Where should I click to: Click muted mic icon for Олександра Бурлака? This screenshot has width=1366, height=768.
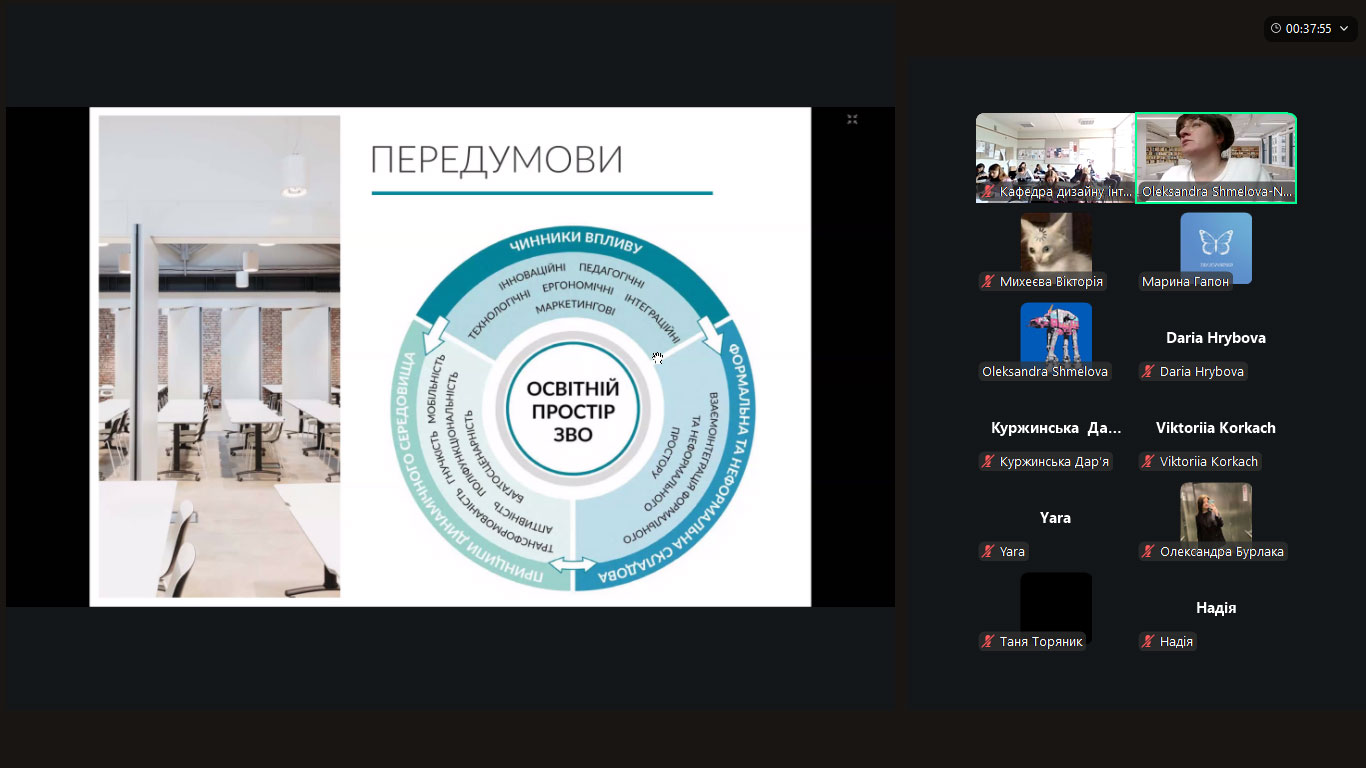coord(1148,552)
